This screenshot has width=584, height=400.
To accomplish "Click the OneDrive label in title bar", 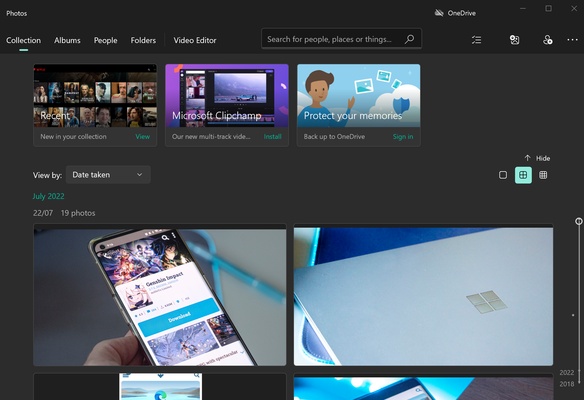I will coord(461,13).
